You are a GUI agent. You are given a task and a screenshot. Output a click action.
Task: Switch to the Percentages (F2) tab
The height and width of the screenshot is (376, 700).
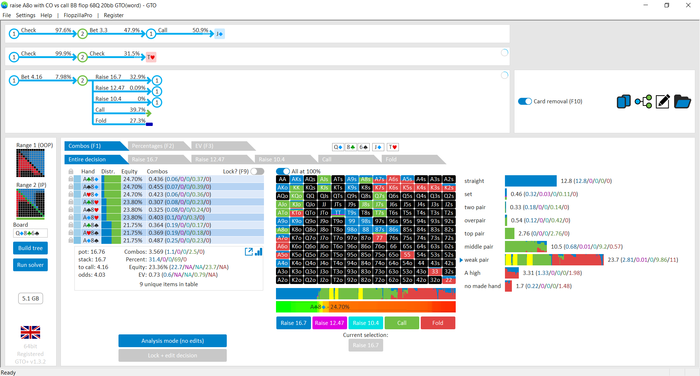tap(156, 146)
